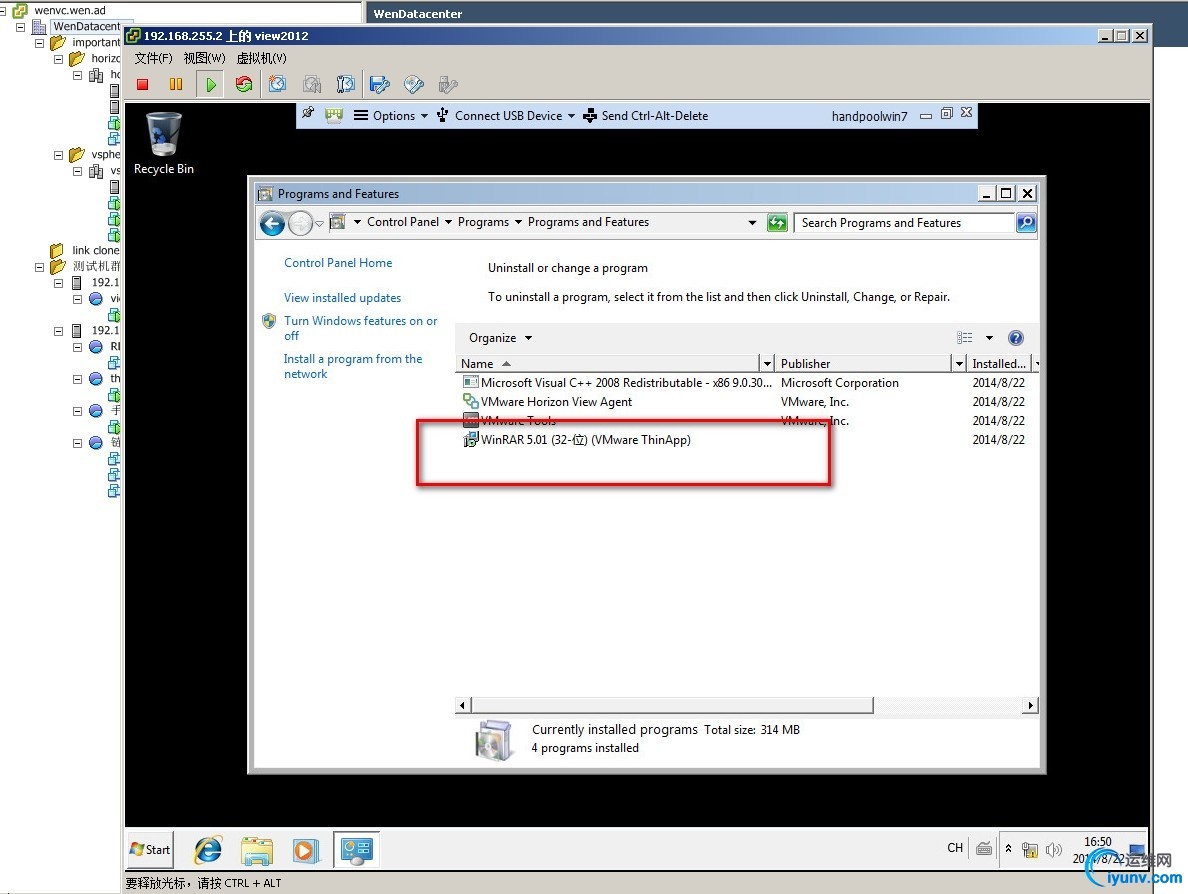Open the 视图(W) menu
This screenshot has width=1188, height=894.
click(x=205, y=58)
